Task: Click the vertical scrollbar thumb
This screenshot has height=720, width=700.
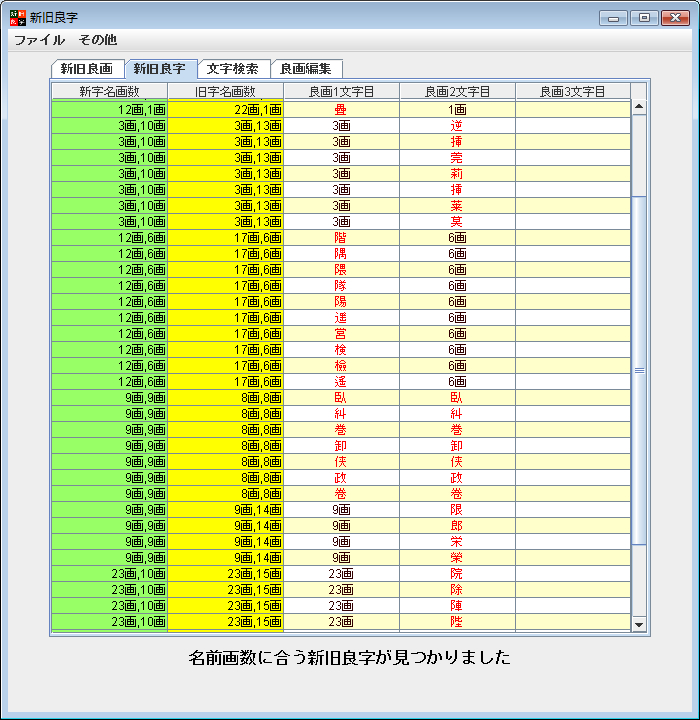Action: (640, 370)
